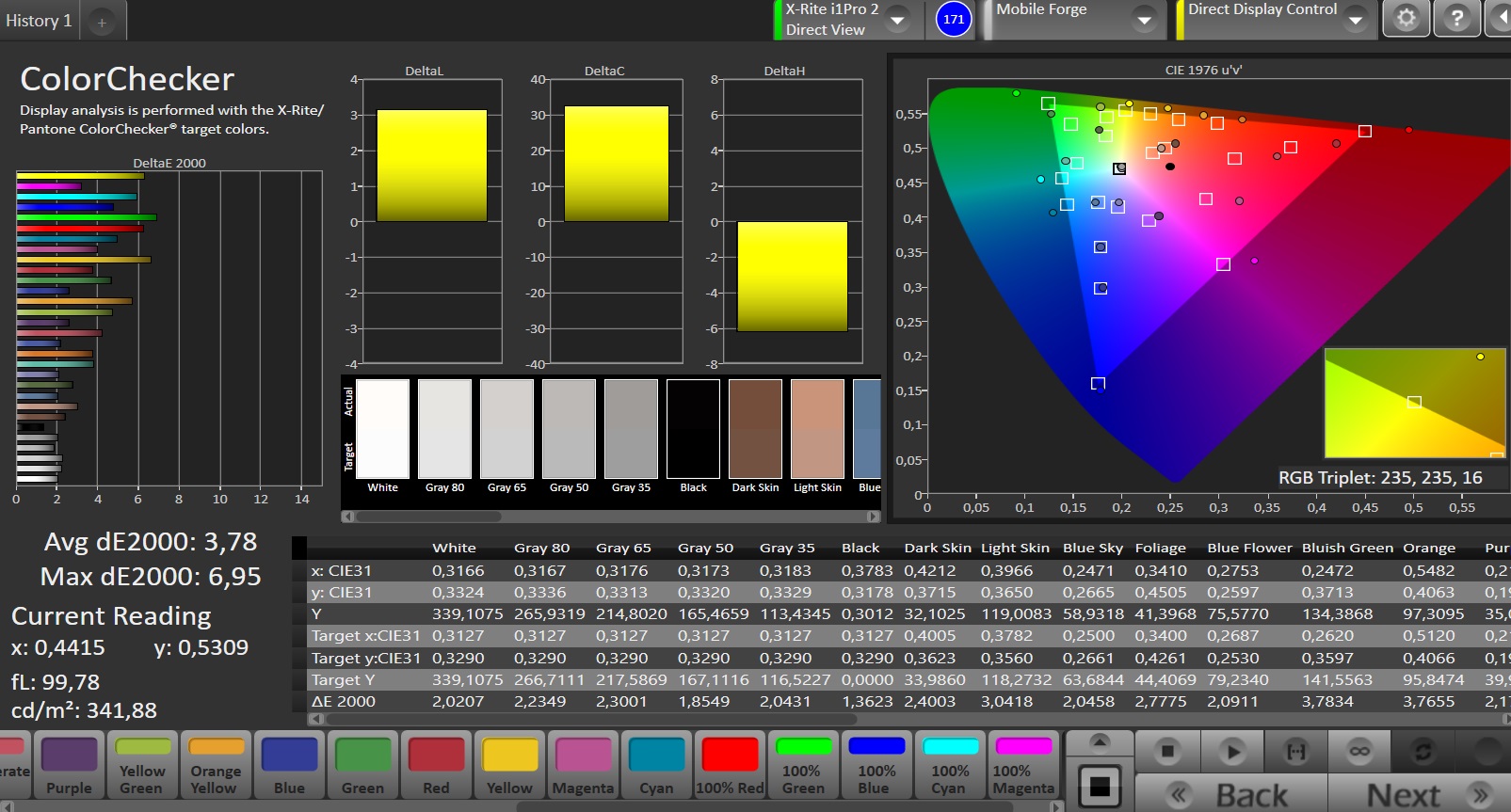Image resolution: width=1511 pixels, height=812 pixels.
Task: Open help with the question mark icon
Action: pyautogui.click(x=1456, y=19)
